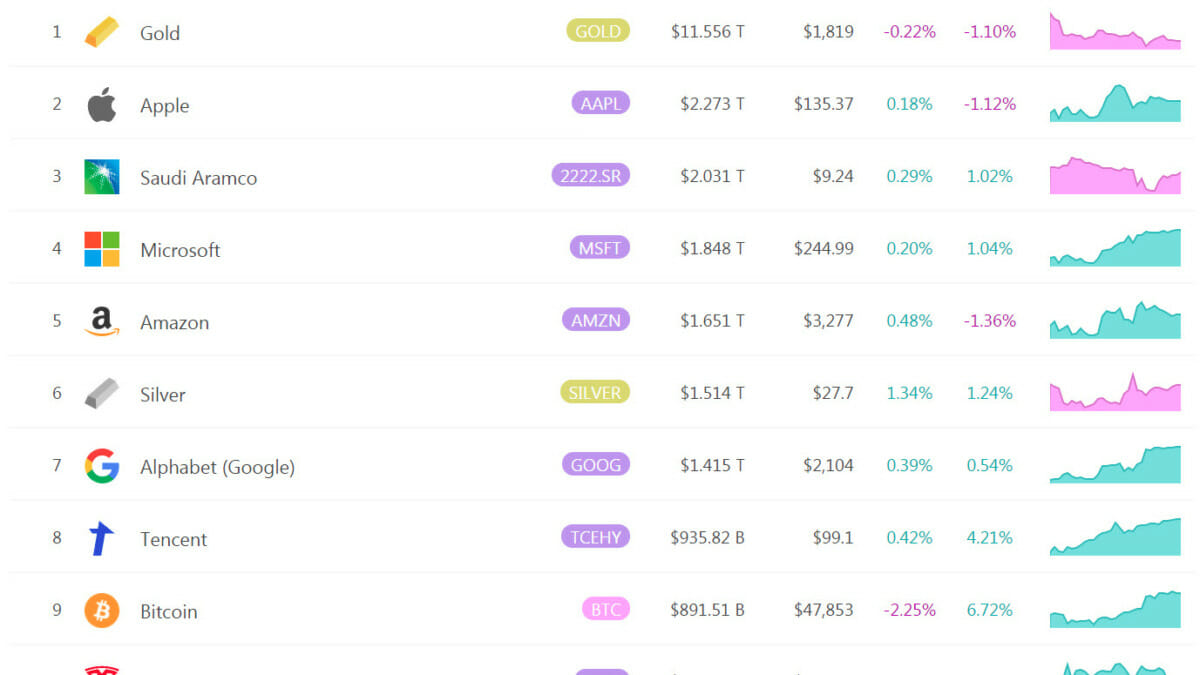
Task: Click the Tencent logo icon
Action: [101, 538]
